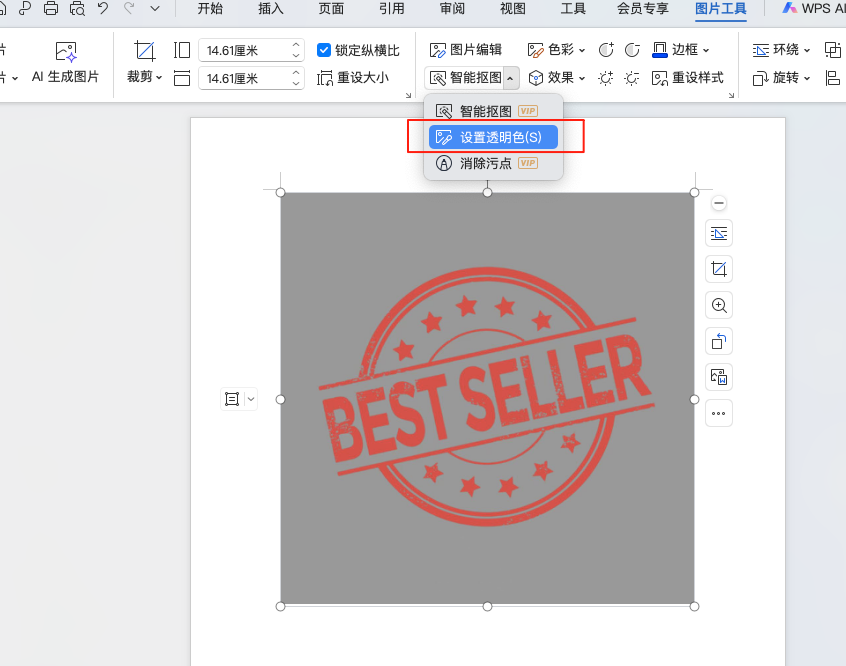Open print preview from quick access bar
The width and height of the screenshot is (846, 666).
click(x=77, y=9)
